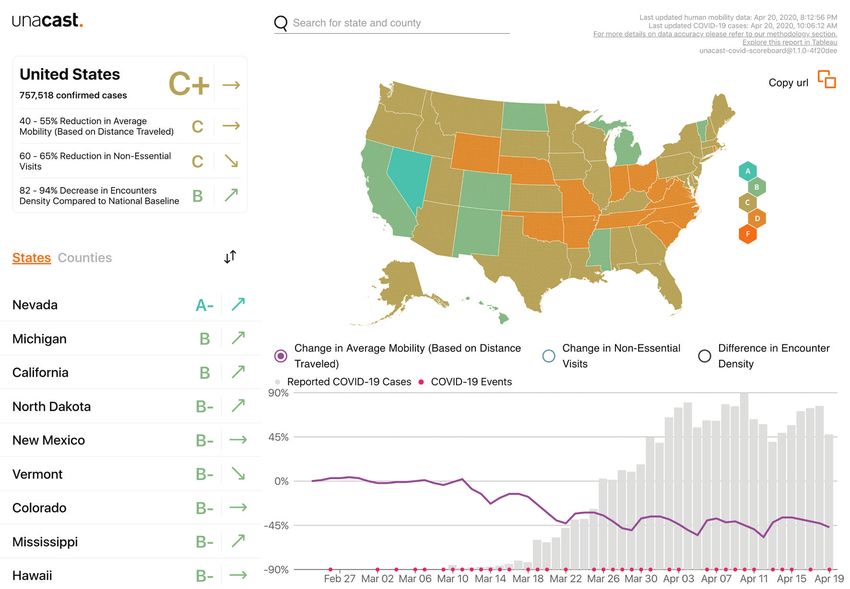Toggle the states list sort order arrows

(230, 256)
